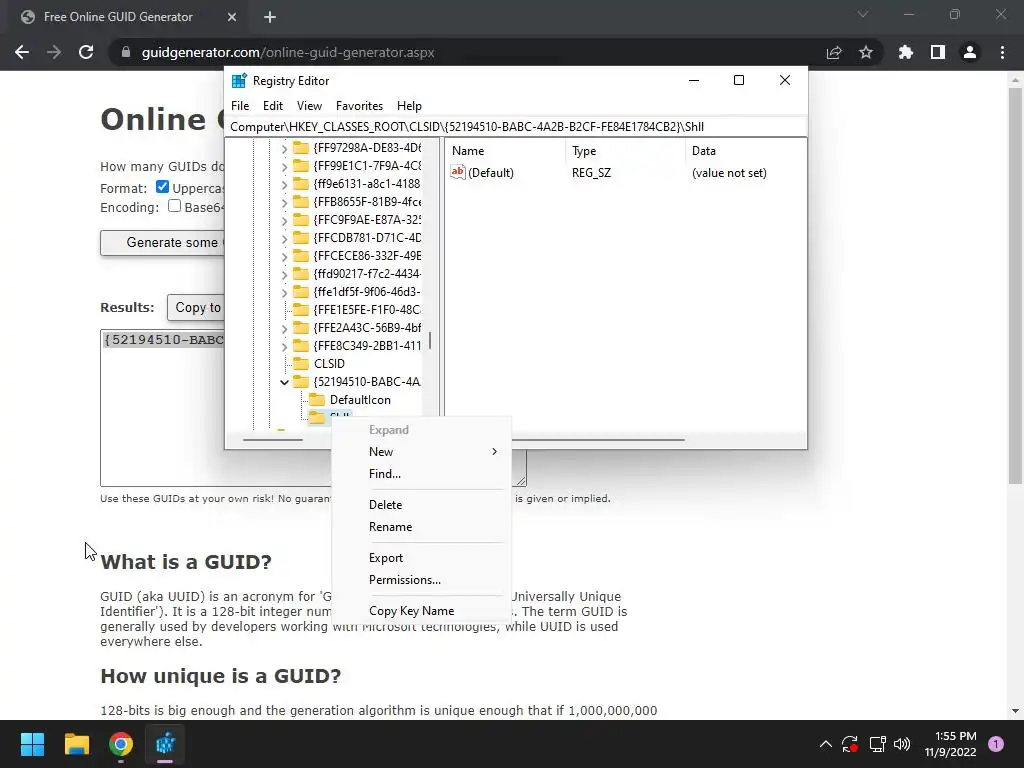Toggle the Uppercase format checkbox
Screen dimensions: 1024x768
[x=163, y=187]
